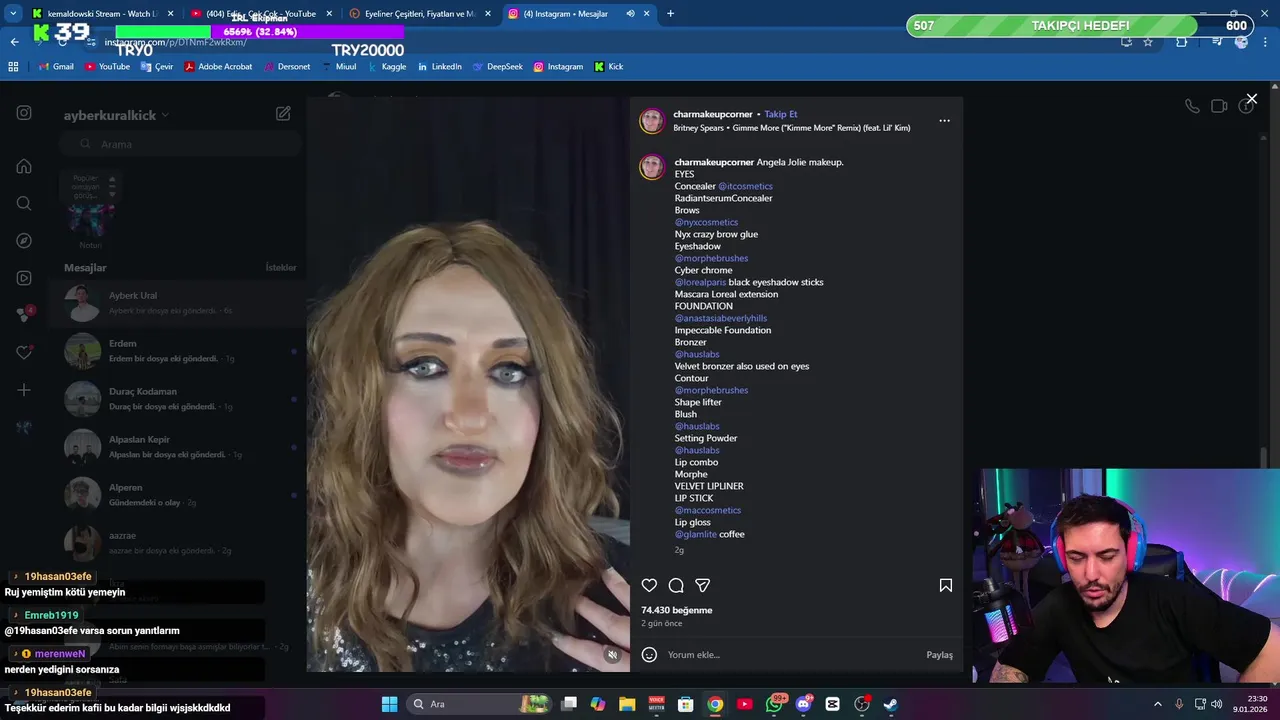Unmute the video sound icon
1280x720 pixels.
[x=613, y=655]
